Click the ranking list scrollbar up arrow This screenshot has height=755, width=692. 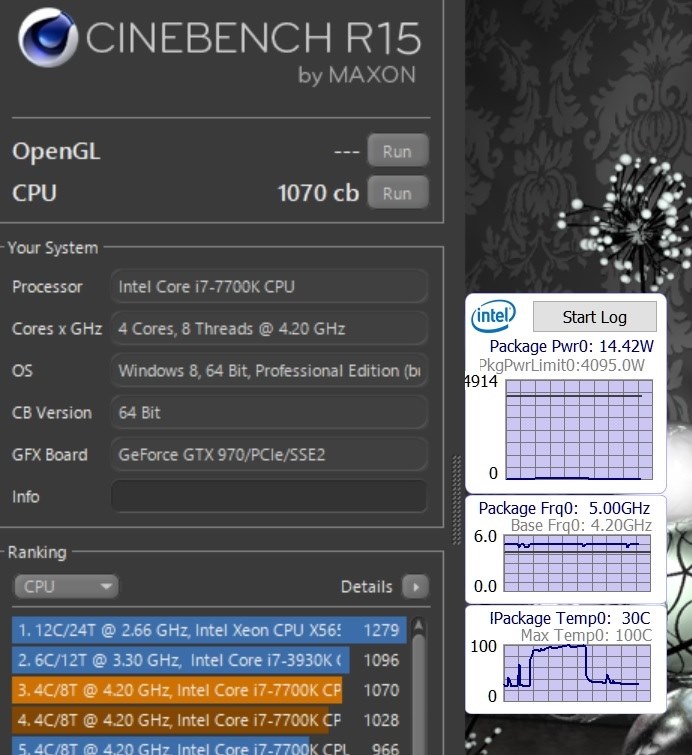[418, 625]
